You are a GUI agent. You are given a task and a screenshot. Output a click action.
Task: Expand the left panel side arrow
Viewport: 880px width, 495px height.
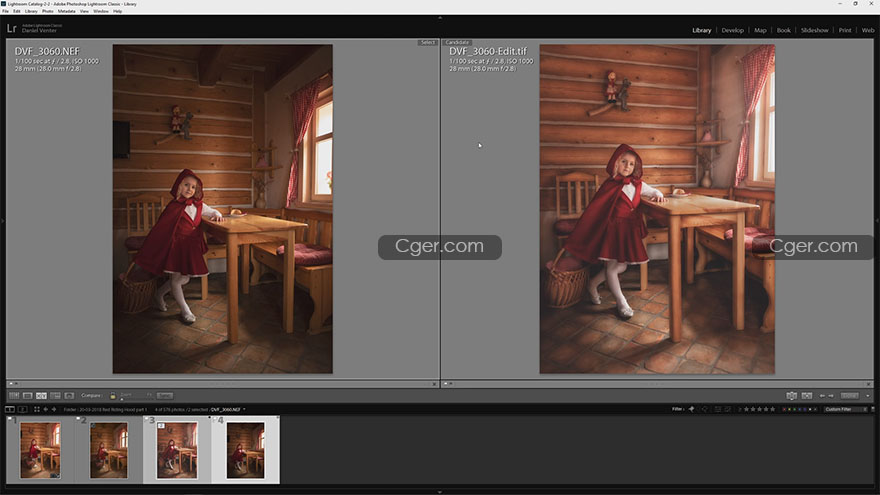click(2, 221)
